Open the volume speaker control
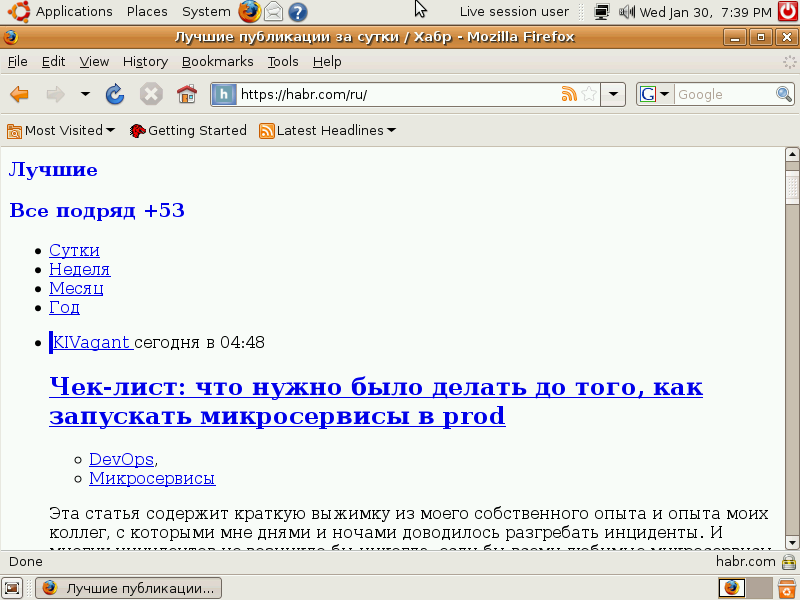 pos(627,12)
